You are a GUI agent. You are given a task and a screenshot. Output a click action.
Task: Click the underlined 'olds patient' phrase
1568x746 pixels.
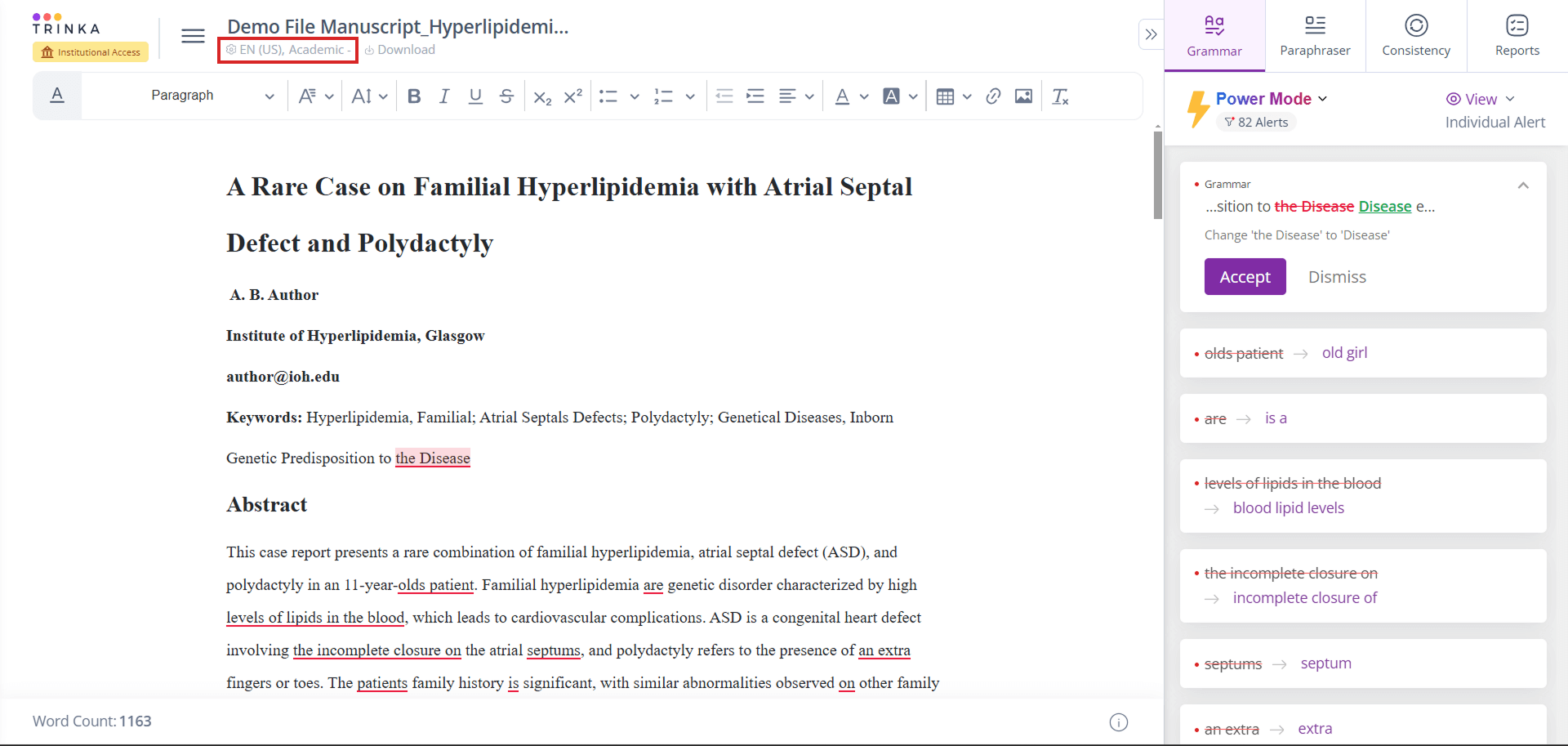click(435, 585)
